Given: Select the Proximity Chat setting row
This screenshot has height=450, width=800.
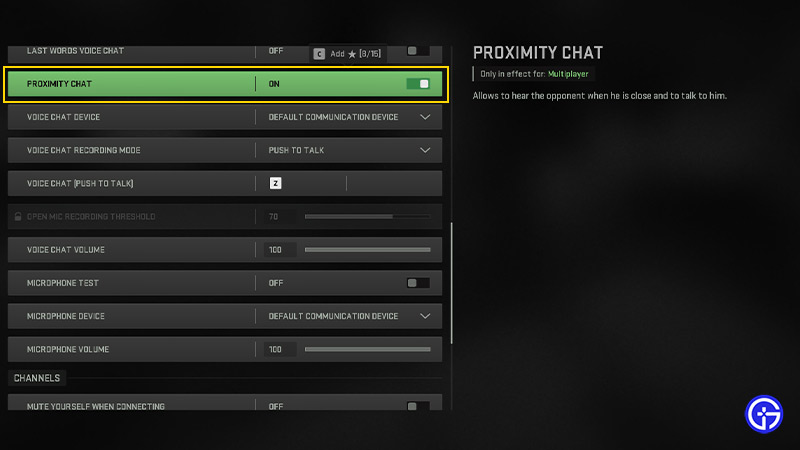Looking at the screenshot, I should (225, 84).
